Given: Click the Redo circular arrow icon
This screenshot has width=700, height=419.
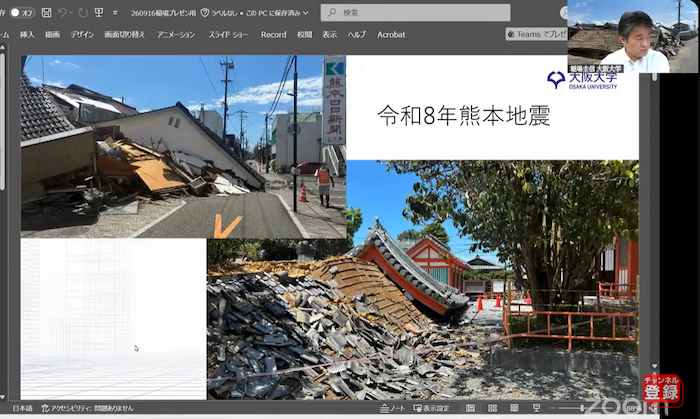Looking at the screenshot, I should tap(83, 12).
